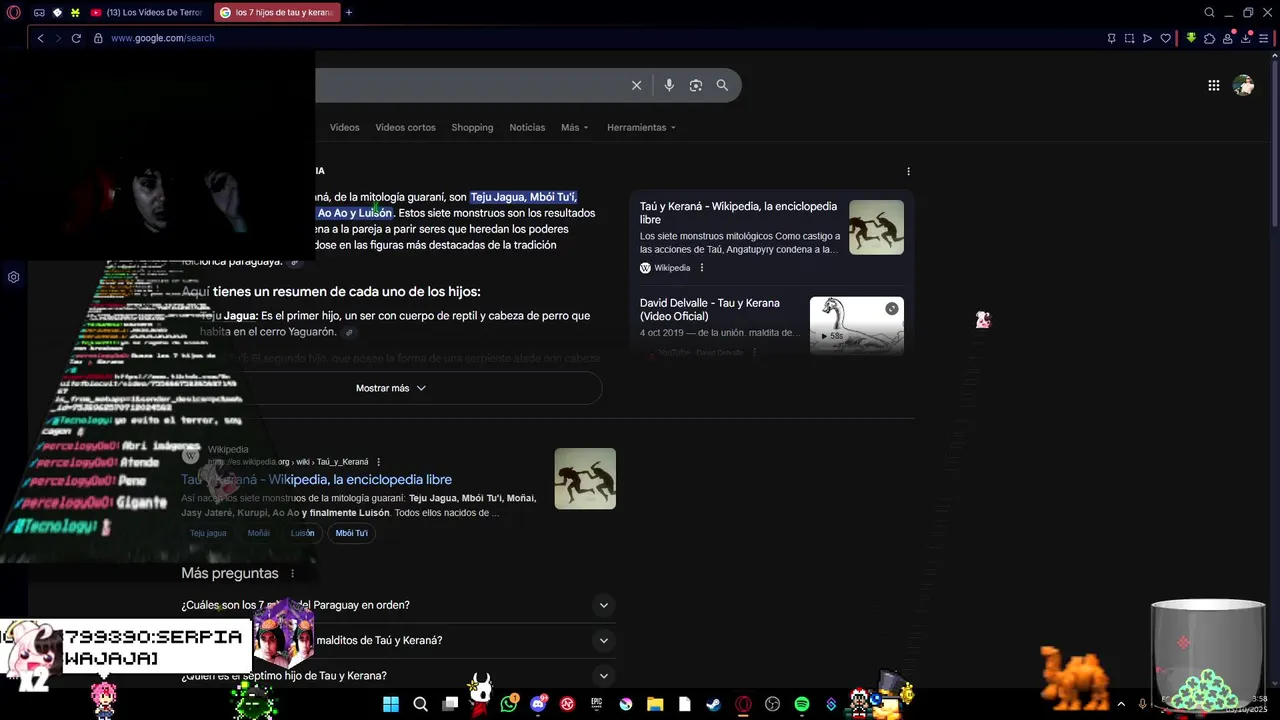This screenshot has width=1280, height=720.
Task: Open the Windows Start button
Action: coord(391,704)
